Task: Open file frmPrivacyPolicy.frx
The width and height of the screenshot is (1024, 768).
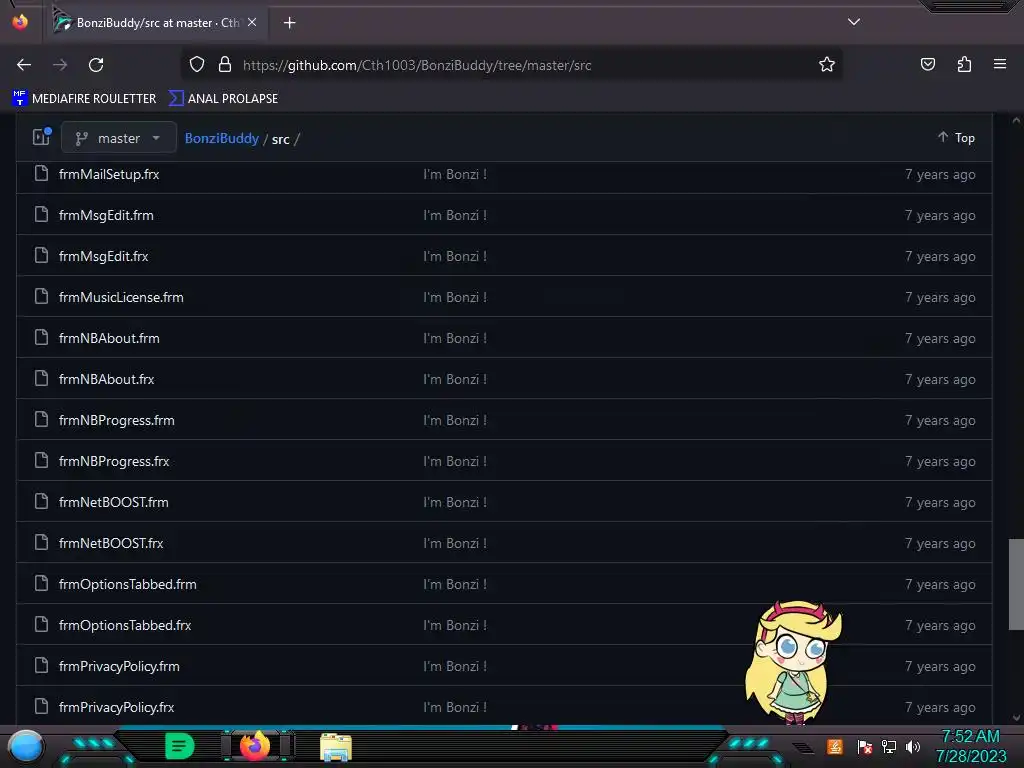Action: (117, 707)
